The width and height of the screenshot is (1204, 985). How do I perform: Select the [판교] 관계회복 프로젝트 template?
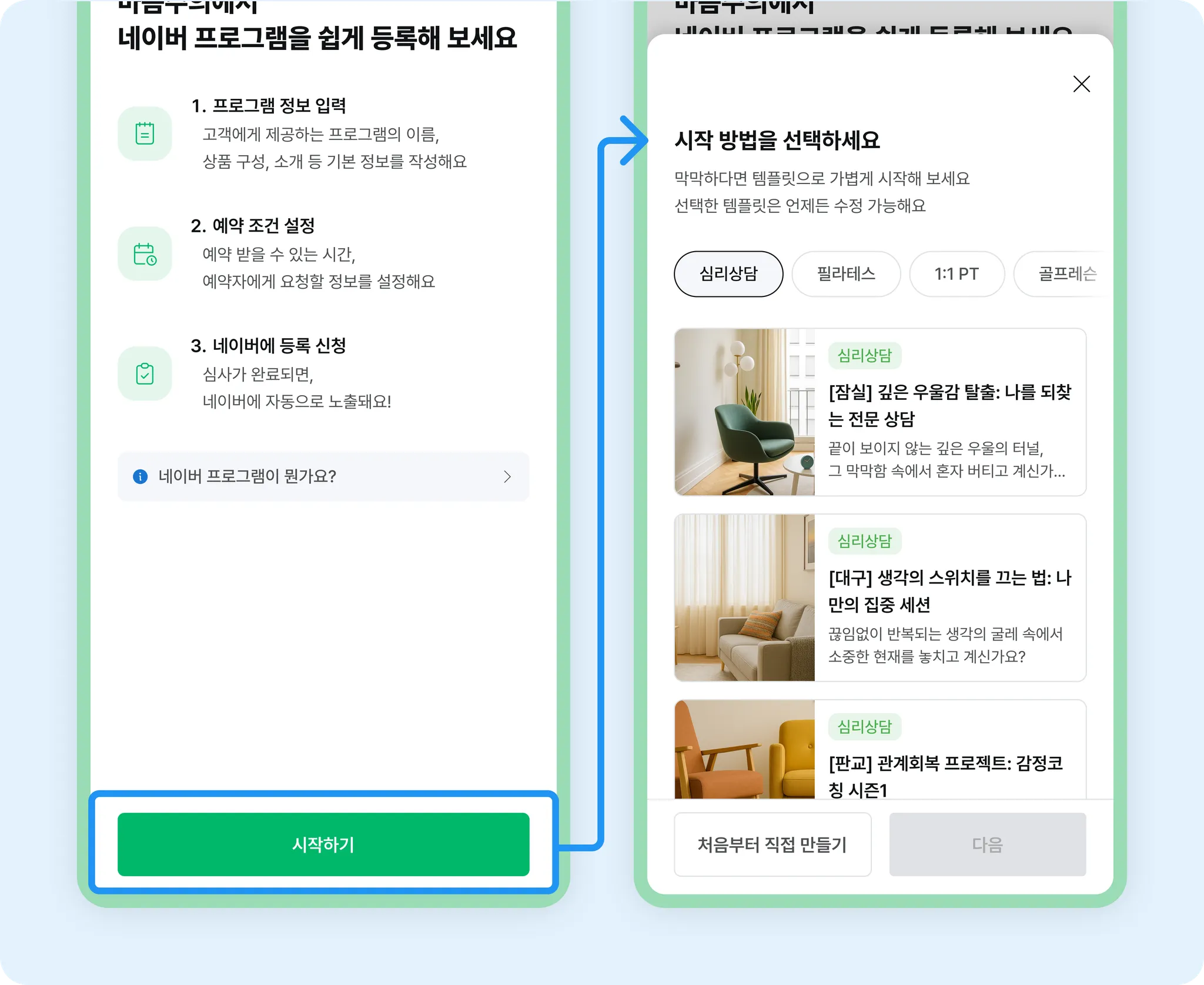coord(945,776)
